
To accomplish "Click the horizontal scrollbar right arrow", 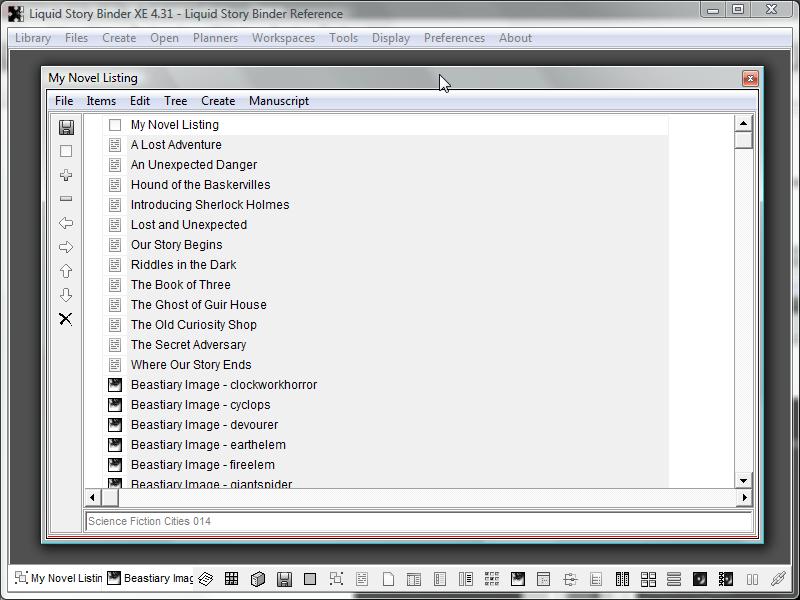I will point(743,497).
